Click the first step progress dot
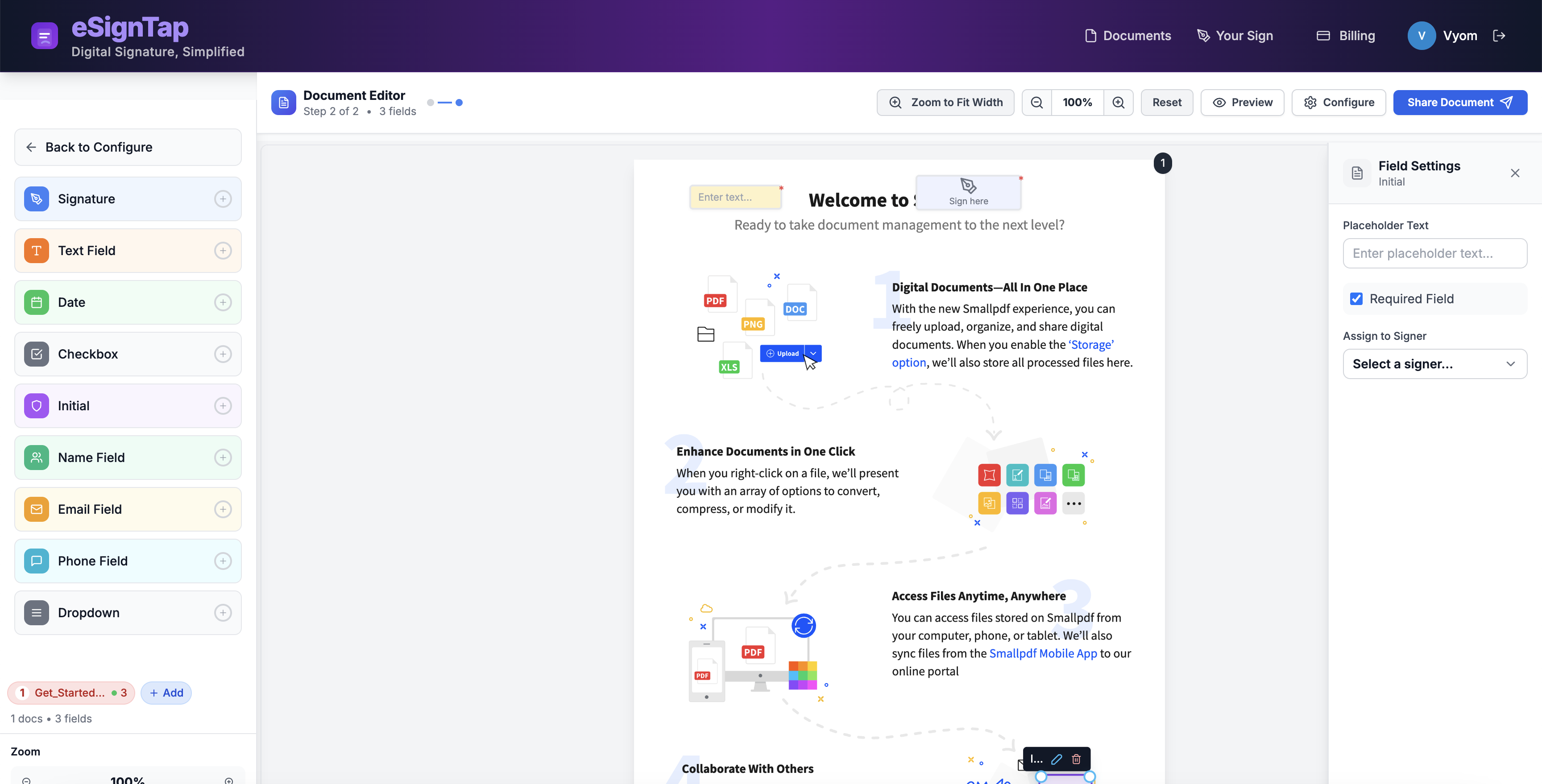The height and width of the screenshot is (784, 1542). pyautogui.click(x=431, y=102)
